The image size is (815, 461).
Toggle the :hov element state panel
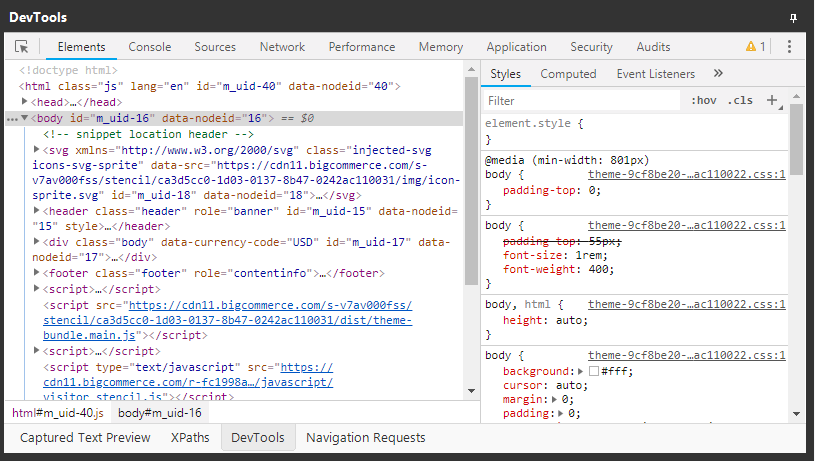tap(704, 100)
